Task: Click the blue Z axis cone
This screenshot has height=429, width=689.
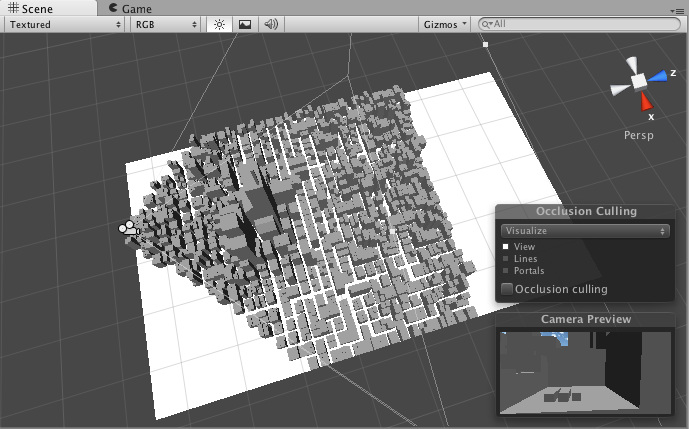Action: pos(658,76)
